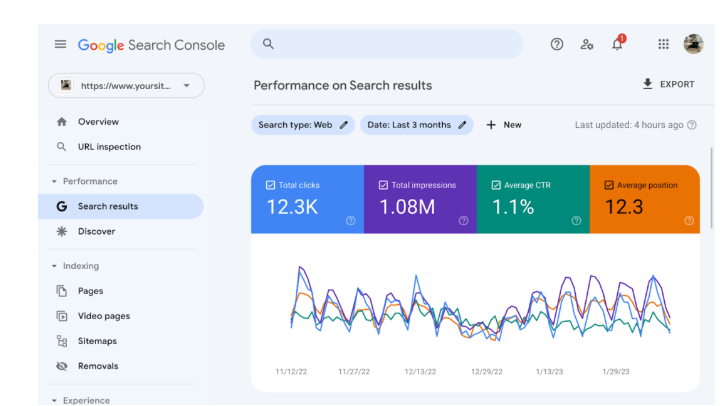This screenshot has height=406, width=727.
Task: Show help for Total clicks
Action: 351,221
